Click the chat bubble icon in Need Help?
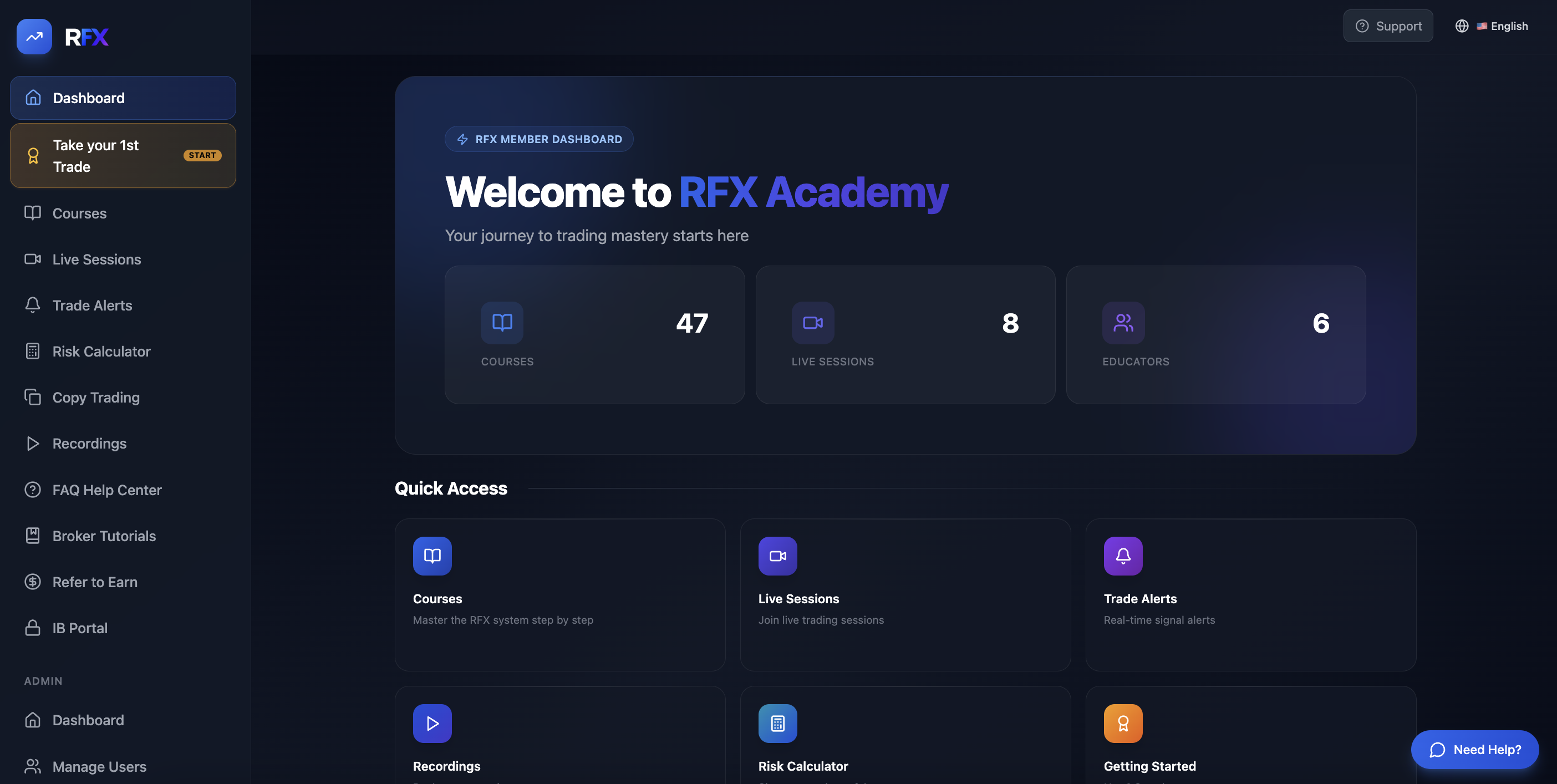Image resolution: width=1557 pixels, height=784 pixels. tap(1437, 750)
